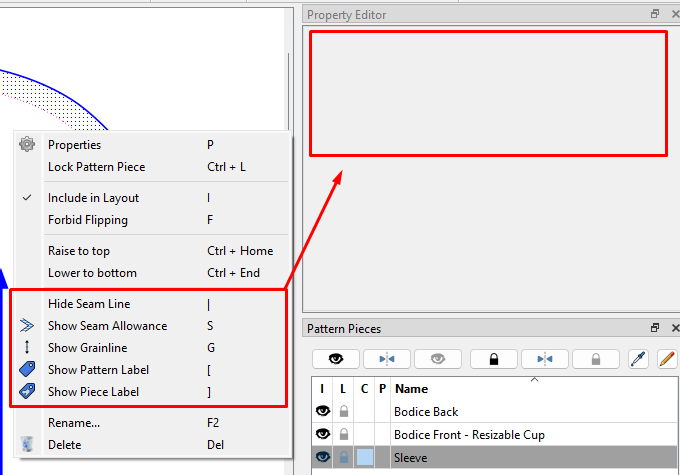Click the black eye include-all button
The image size is (680, 475).
click(334, 358)
